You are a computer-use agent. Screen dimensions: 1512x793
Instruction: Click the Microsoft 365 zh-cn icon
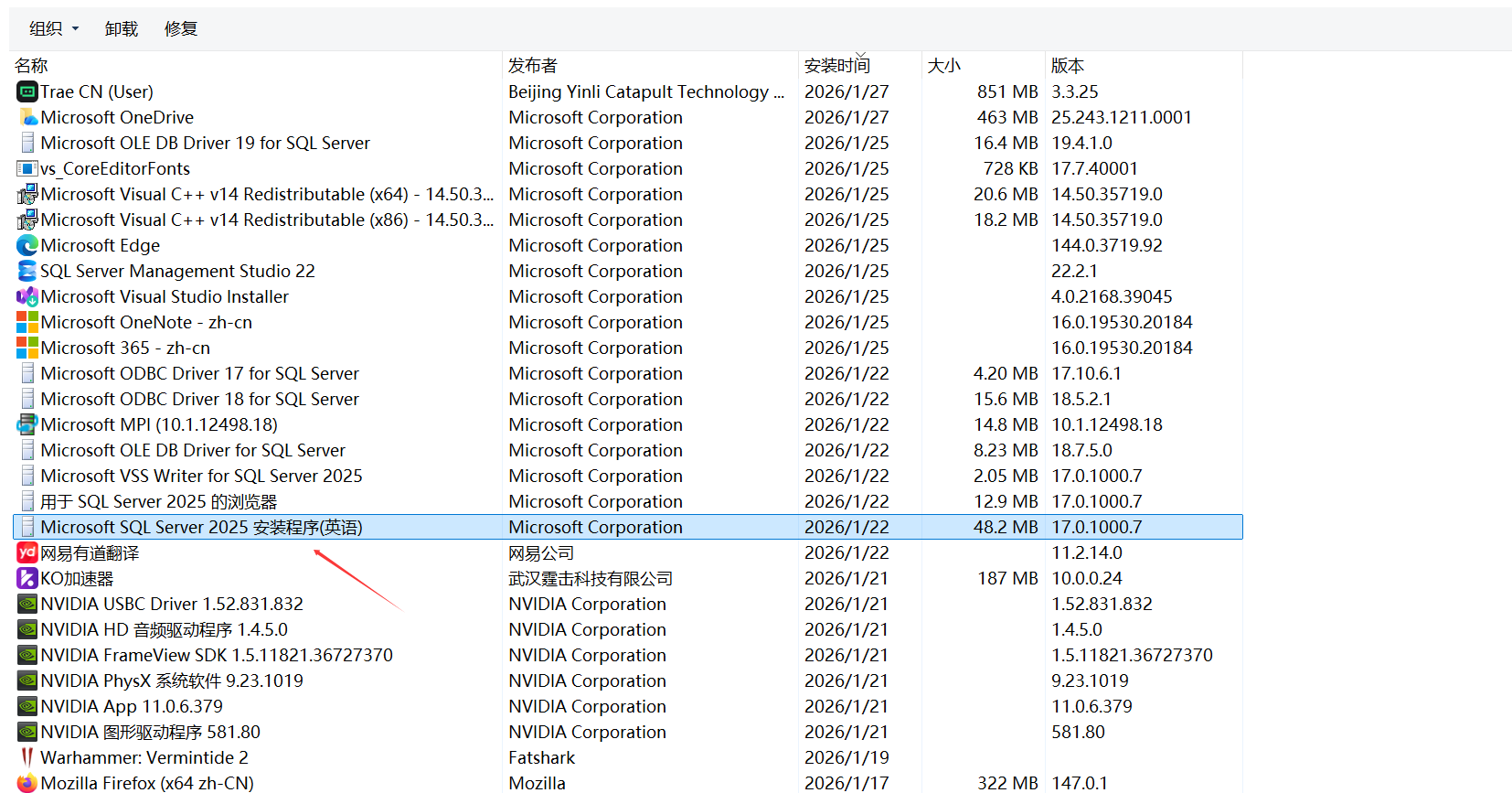(x=27, y=348)
